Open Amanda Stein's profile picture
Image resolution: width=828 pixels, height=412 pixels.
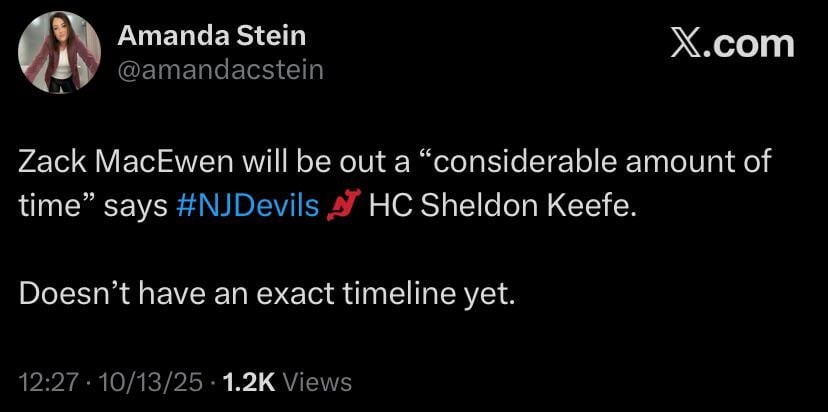pos(59,53)
